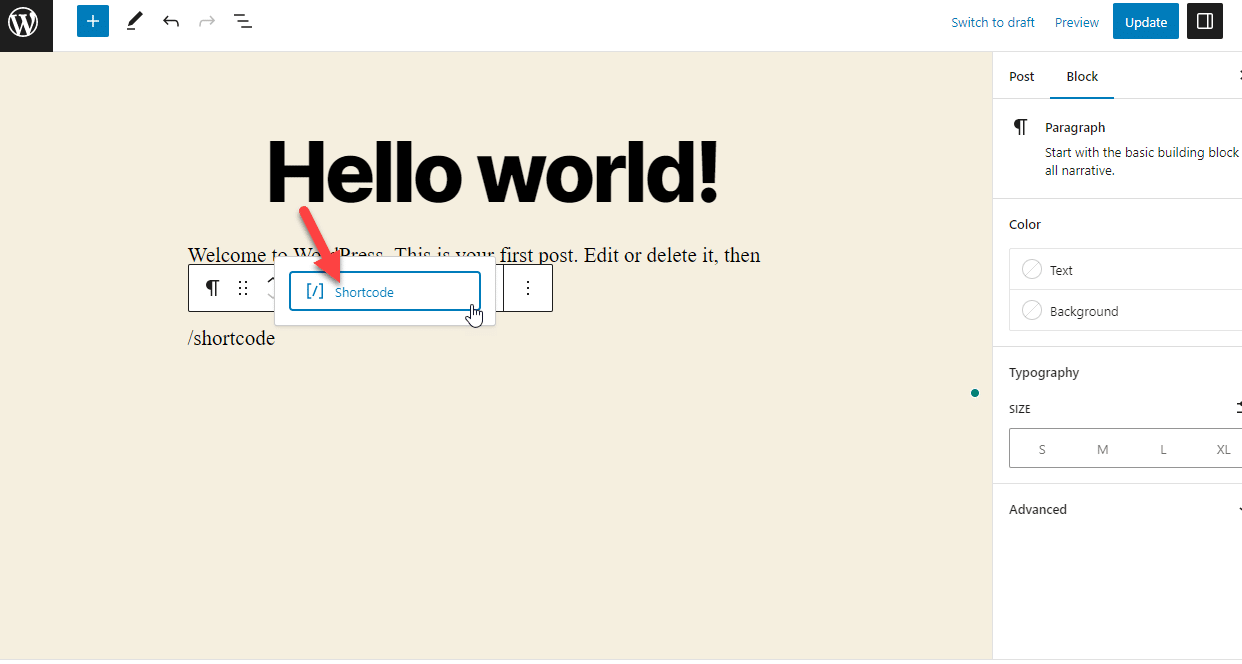The height and width of the screenshot is (664, 1242).
Task: Open block Options via three-dot icon
Action: (x=528, y=288)
